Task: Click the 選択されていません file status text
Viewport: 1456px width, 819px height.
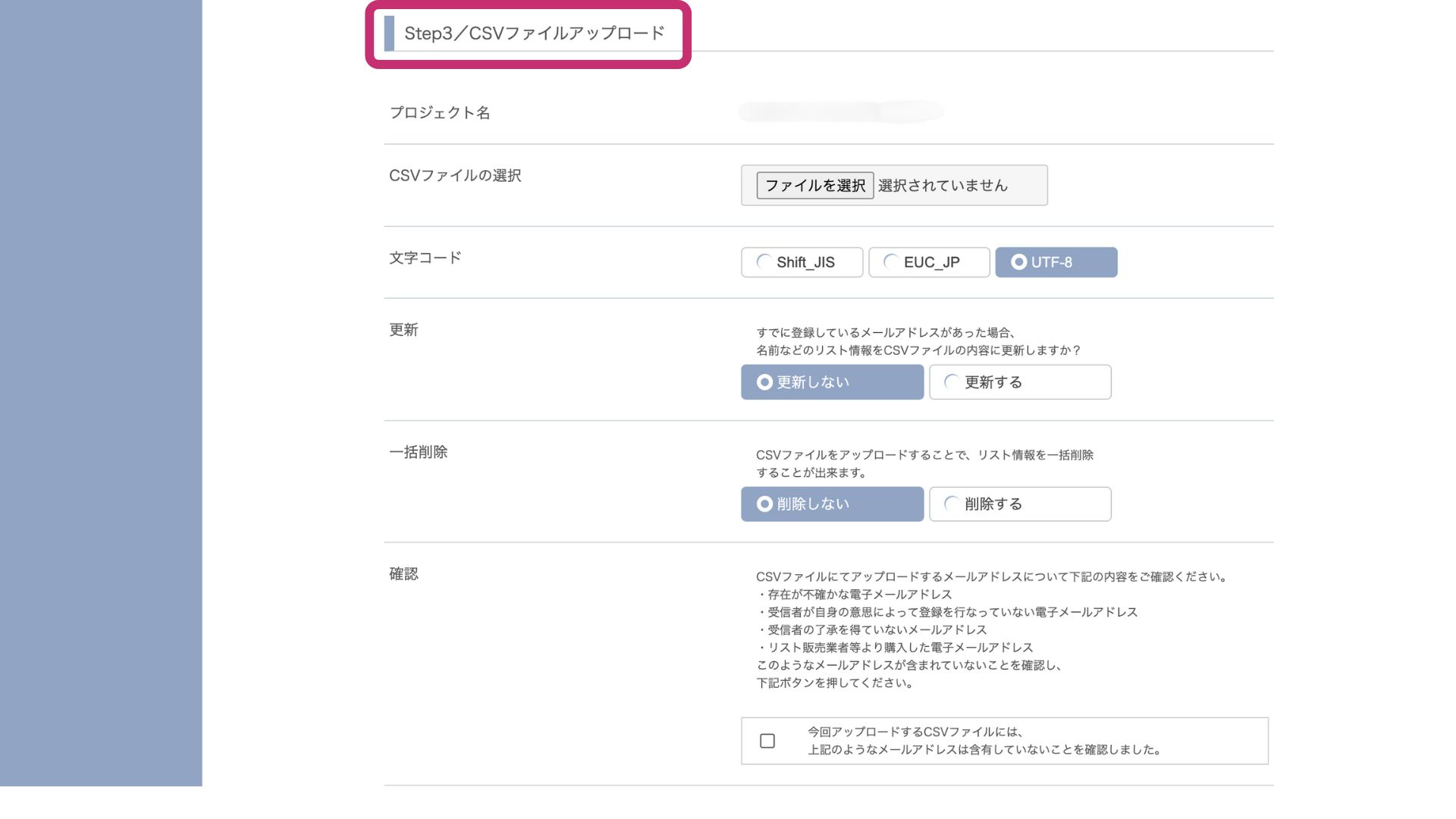Action: point(943,186)
